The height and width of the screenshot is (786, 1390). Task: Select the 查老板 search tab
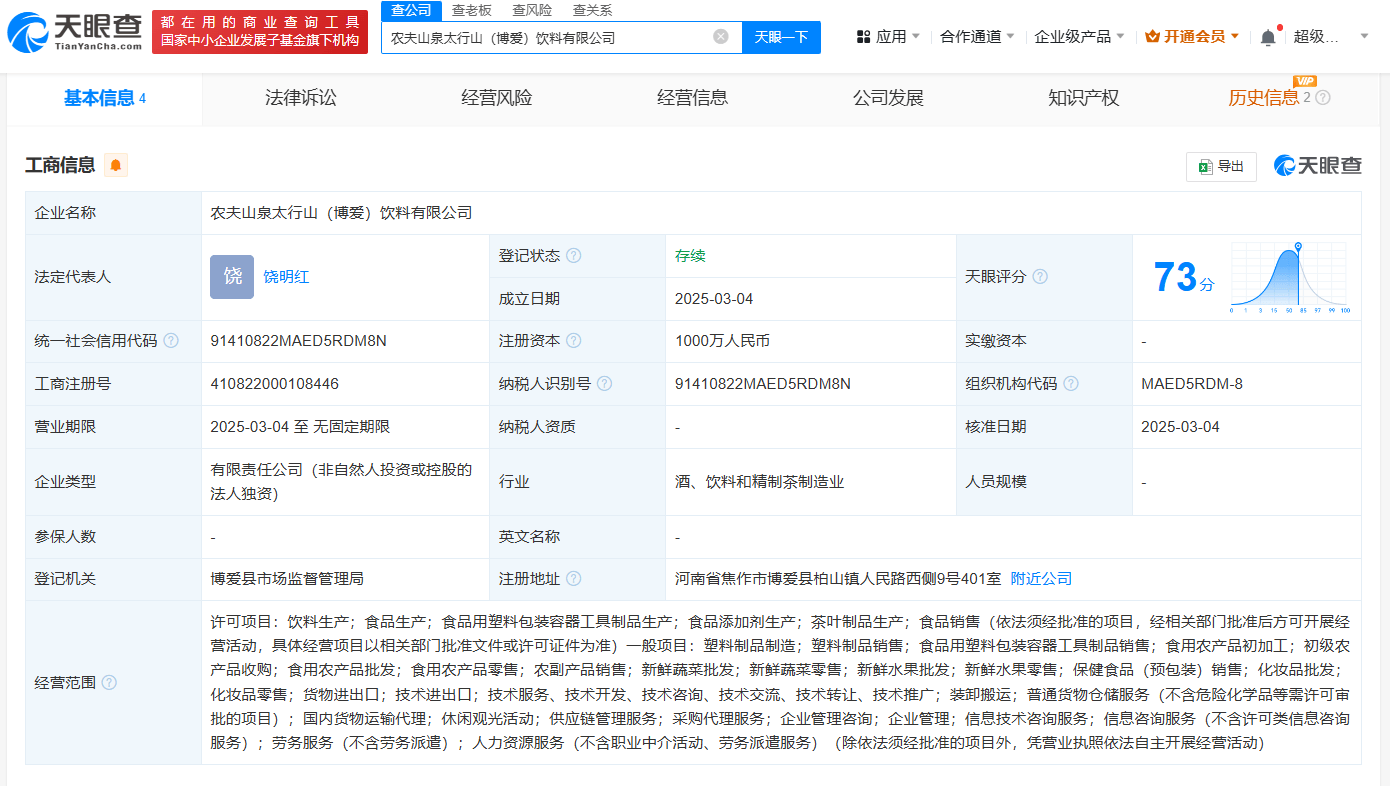point(471,10)
